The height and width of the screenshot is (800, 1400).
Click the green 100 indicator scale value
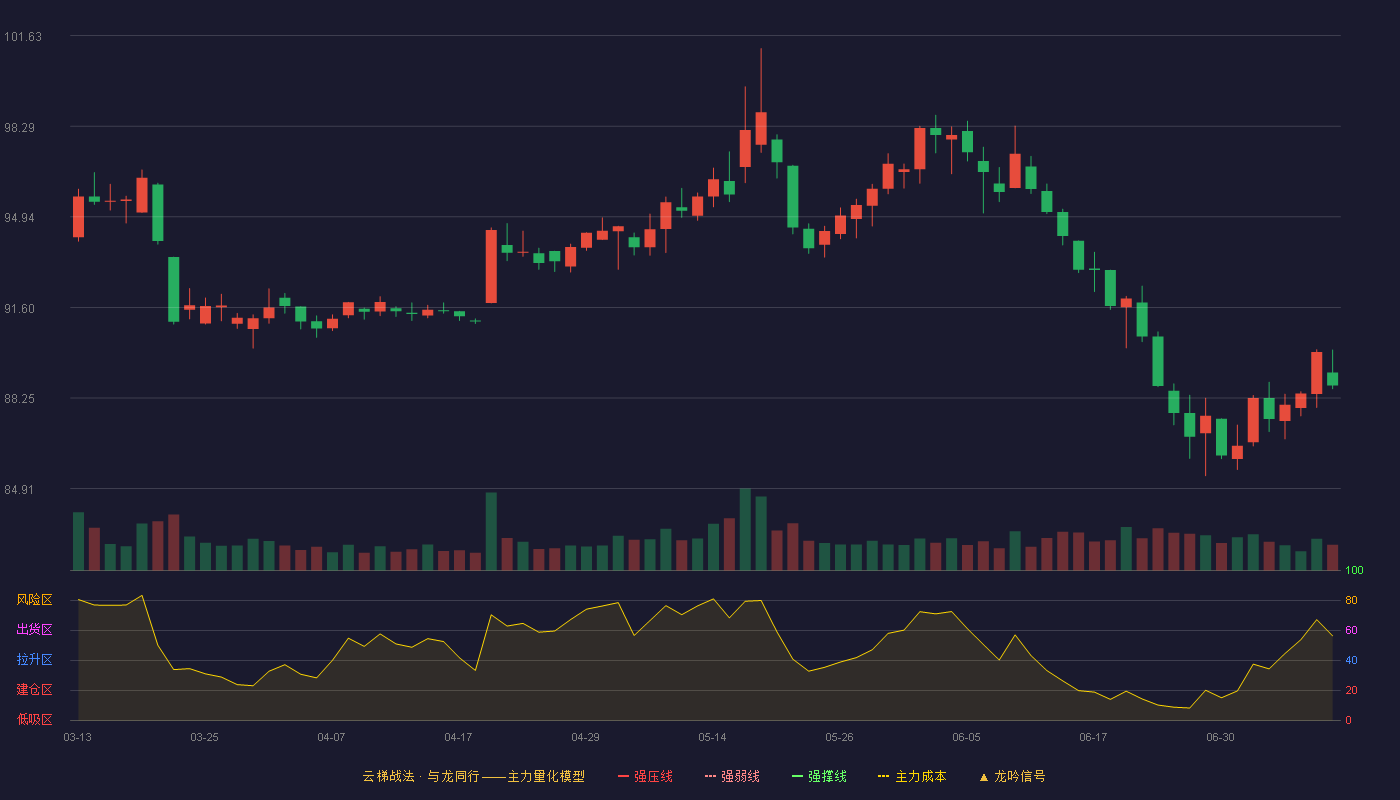coord(1354,571)
